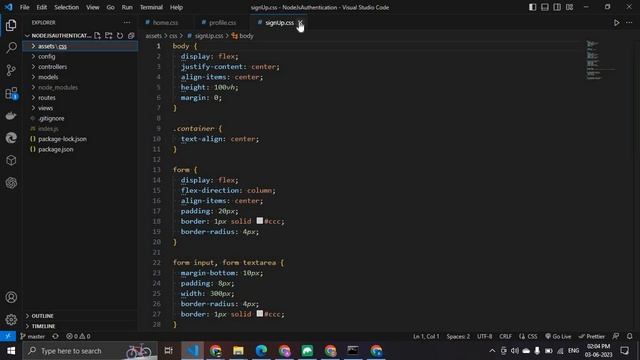Open the Extensions view
Image resolution: width=640 pixels, height=360 pixels.
pyautogui.click(x=11, y=93)
